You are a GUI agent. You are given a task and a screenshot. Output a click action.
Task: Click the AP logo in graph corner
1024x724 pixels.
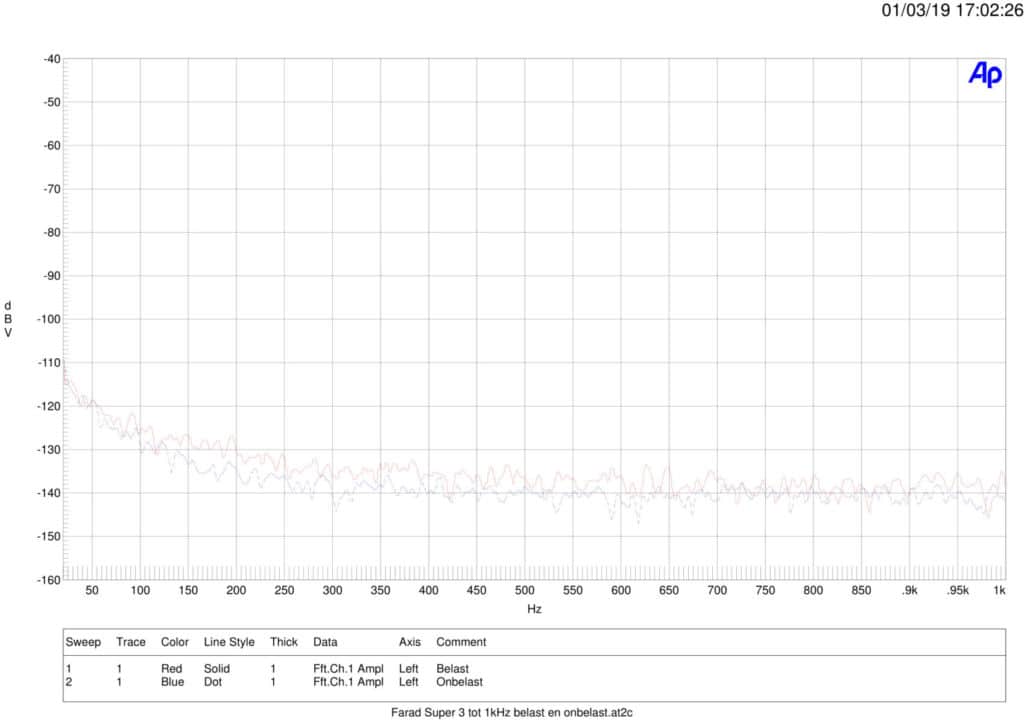985,74
